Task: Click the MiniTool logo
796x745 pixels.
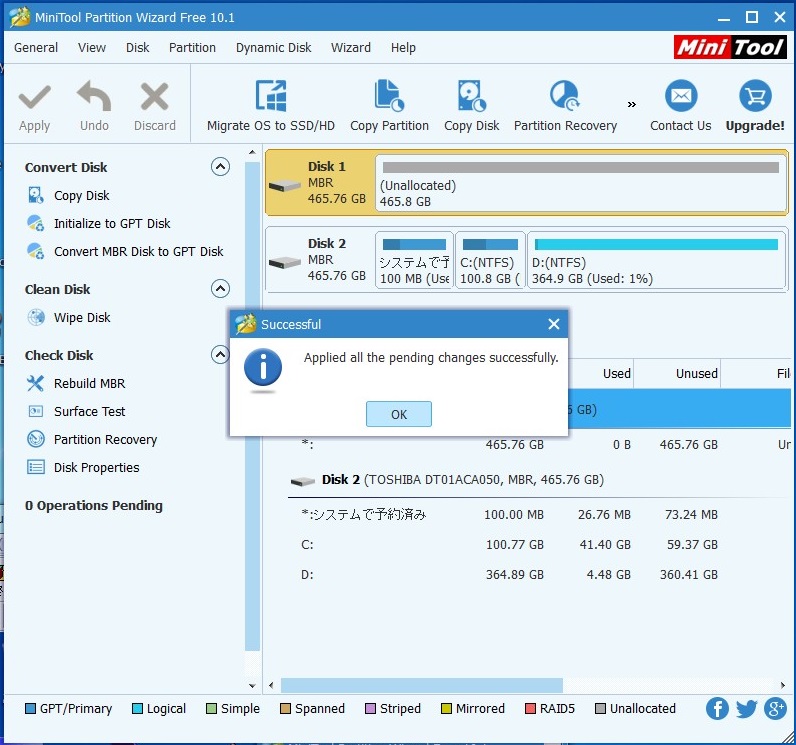Action: pyautogui.click(x=730, y=47)
